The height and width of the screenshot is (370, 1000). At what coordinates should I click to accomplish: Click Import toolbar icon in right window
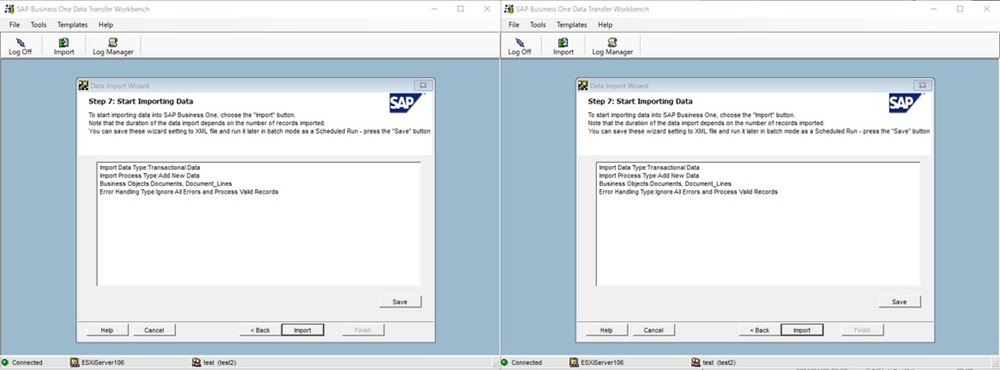pyautogui.click(x=563, y=42)
